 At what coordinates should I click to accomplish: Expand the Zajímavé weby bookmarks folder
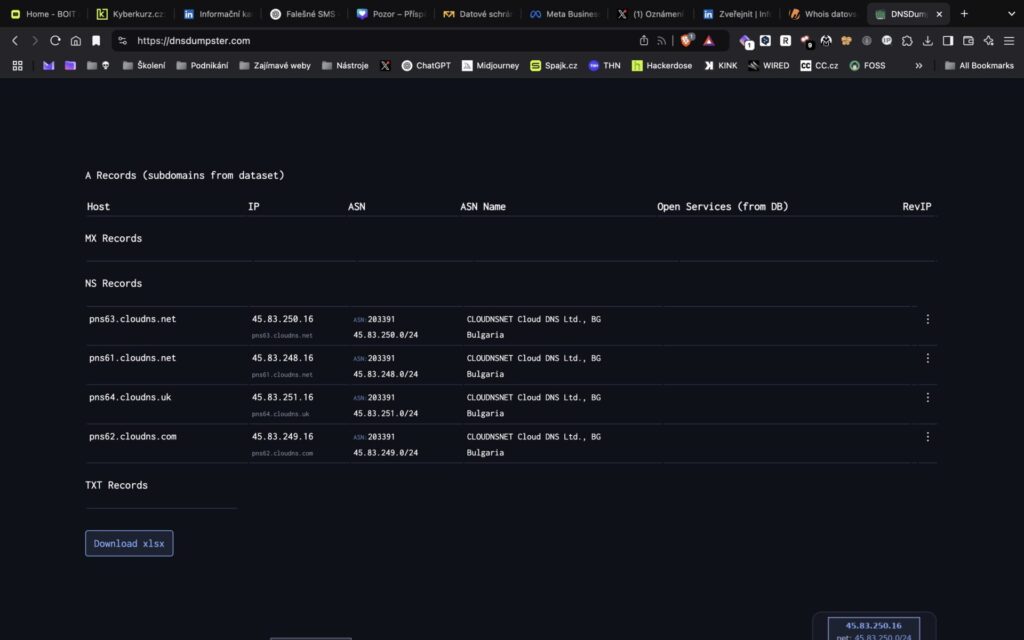tap(275, 65)
